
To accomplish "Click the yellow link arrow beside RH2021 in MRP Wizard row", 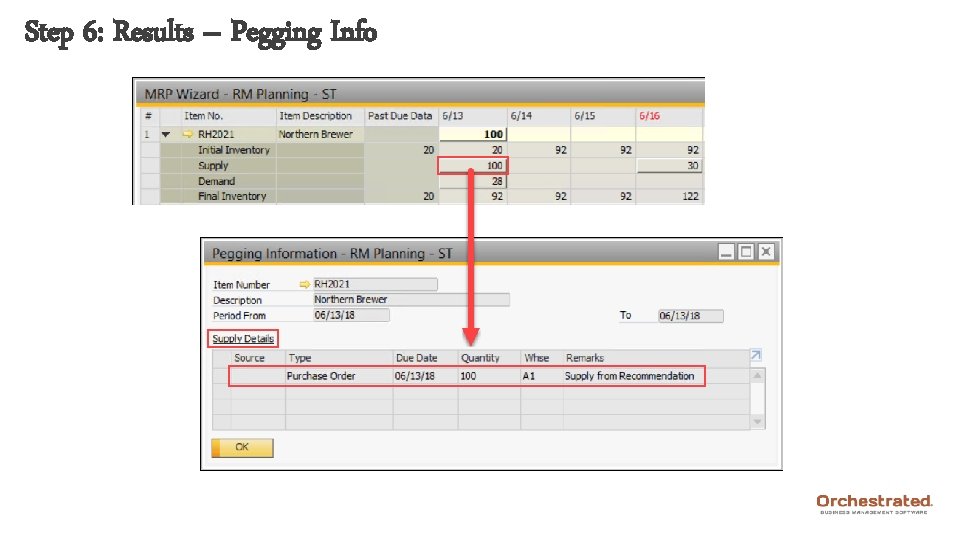I will [187, 134].
